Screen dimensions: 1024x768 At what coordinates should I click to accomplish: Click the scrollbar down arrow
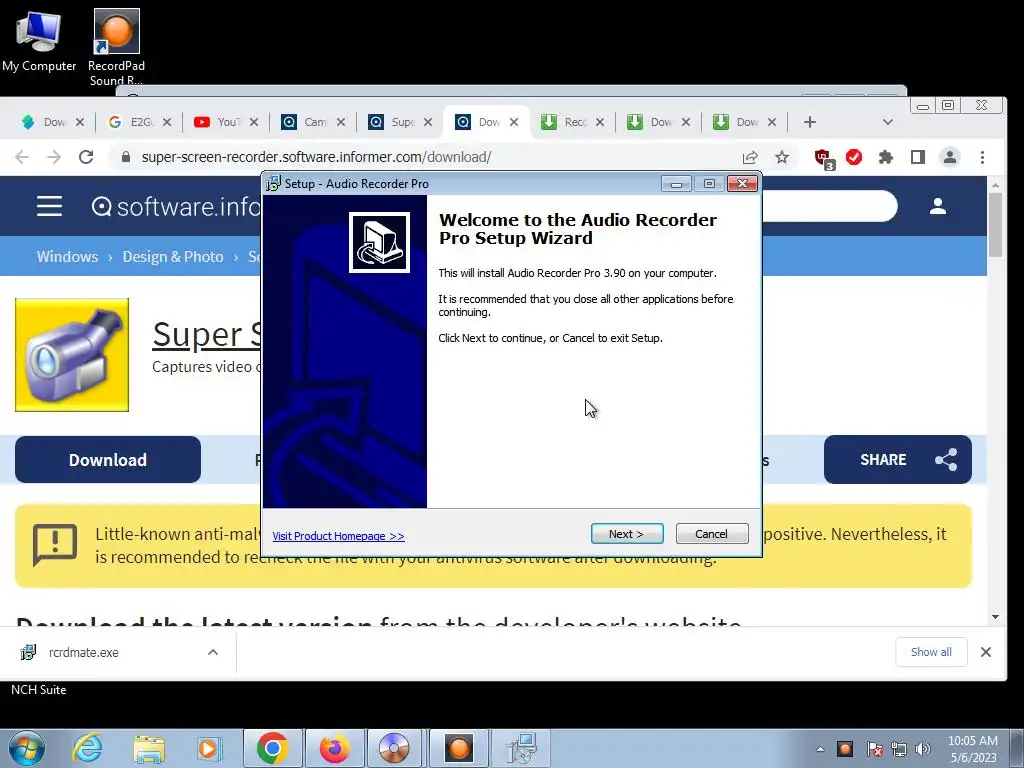click(x=995, y=616)
